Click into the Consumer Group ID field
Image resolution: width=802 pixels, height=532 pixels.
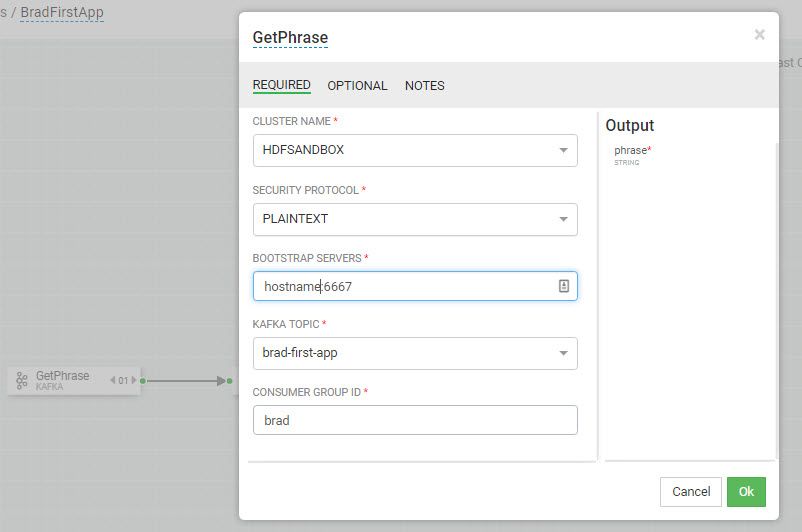[x=415, y=420]
